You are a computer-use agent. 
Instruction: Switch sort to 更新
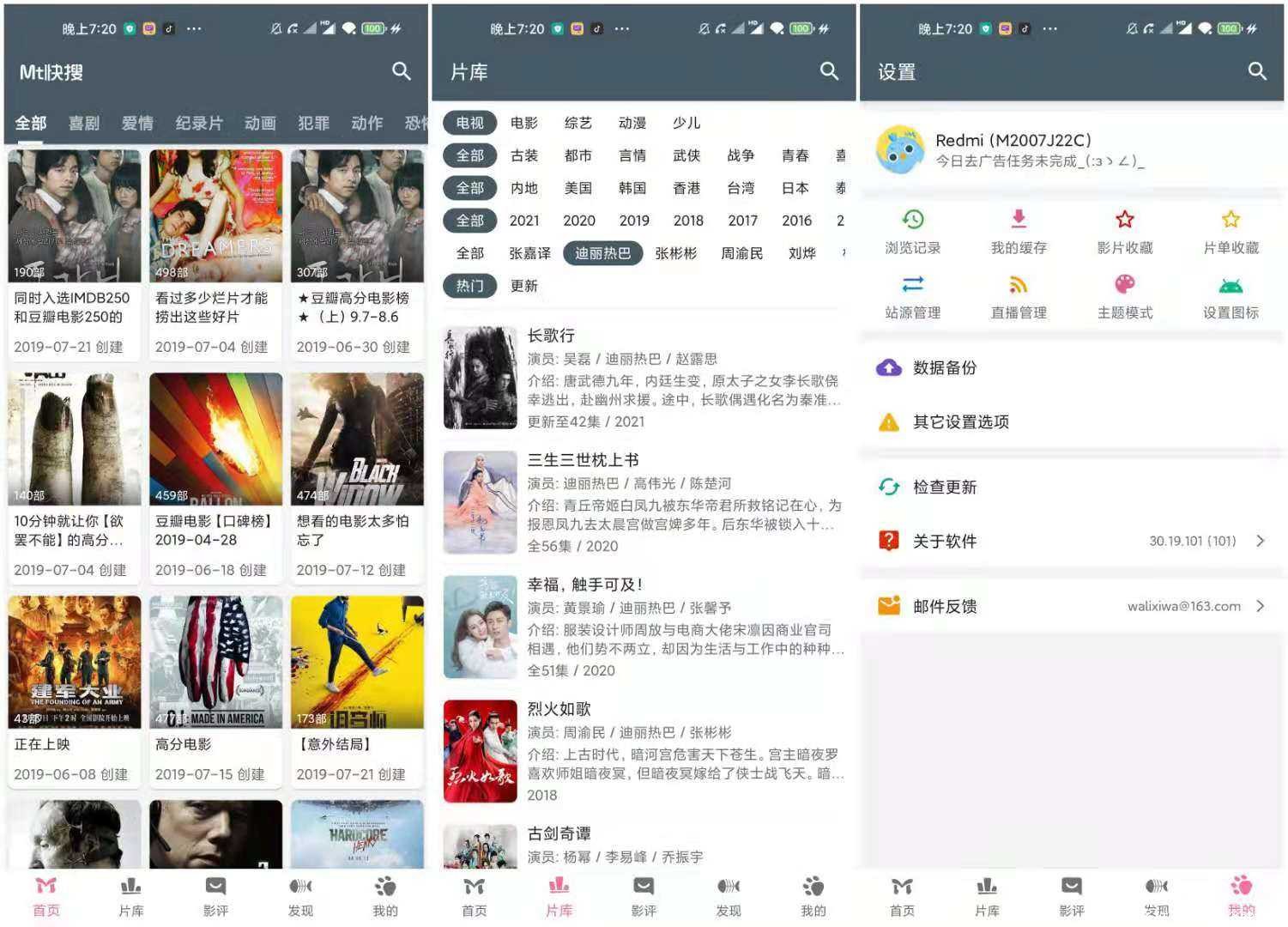click(x=524, y=286)
